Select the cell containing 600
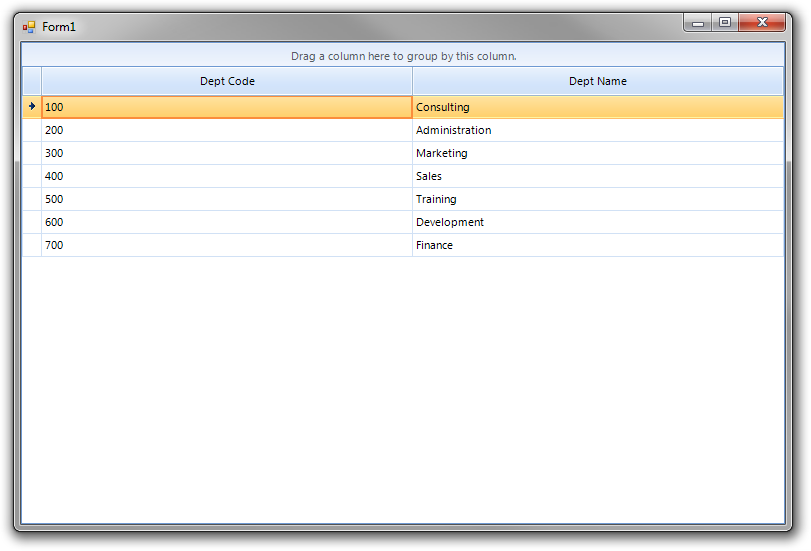Viewport: 811px width, 551px height. pyautogui.click(x=227, y=222)
